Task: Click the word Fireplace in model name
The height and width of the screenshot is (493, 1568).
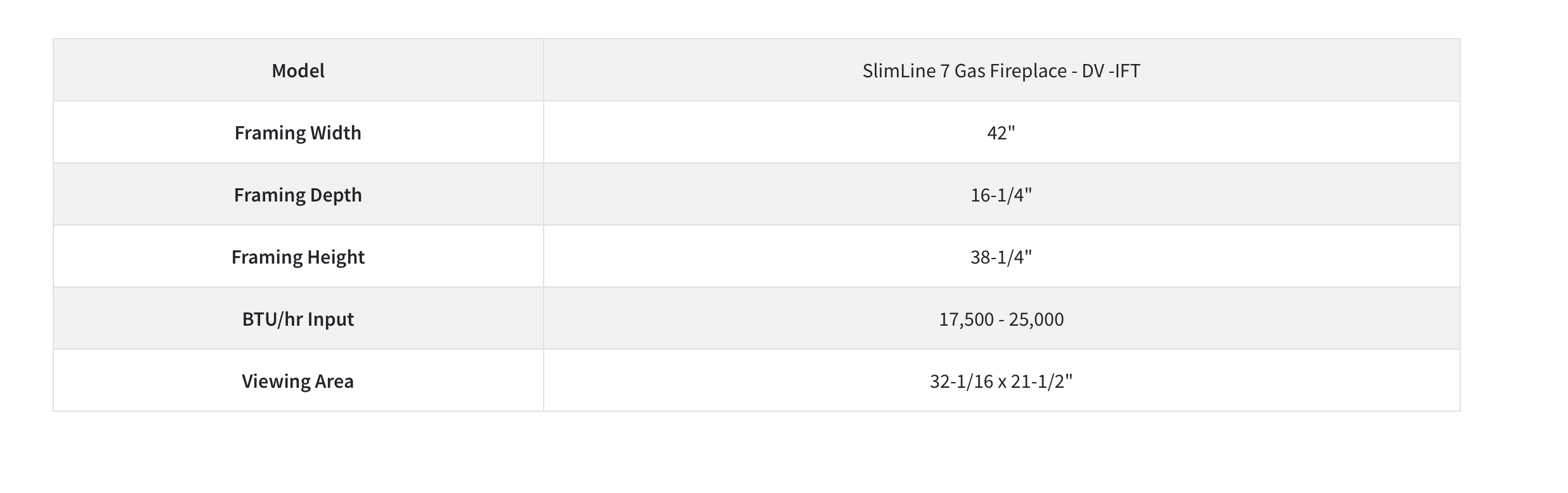Action: click(x=1025, y=70)
